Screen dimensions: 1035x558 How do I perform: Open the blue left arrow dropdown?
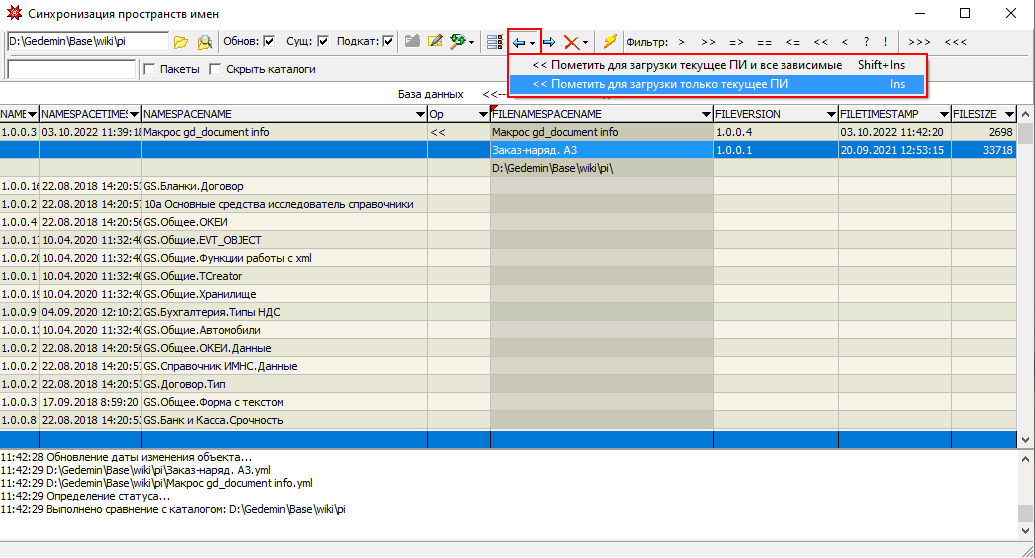click(x=533, y=43)
